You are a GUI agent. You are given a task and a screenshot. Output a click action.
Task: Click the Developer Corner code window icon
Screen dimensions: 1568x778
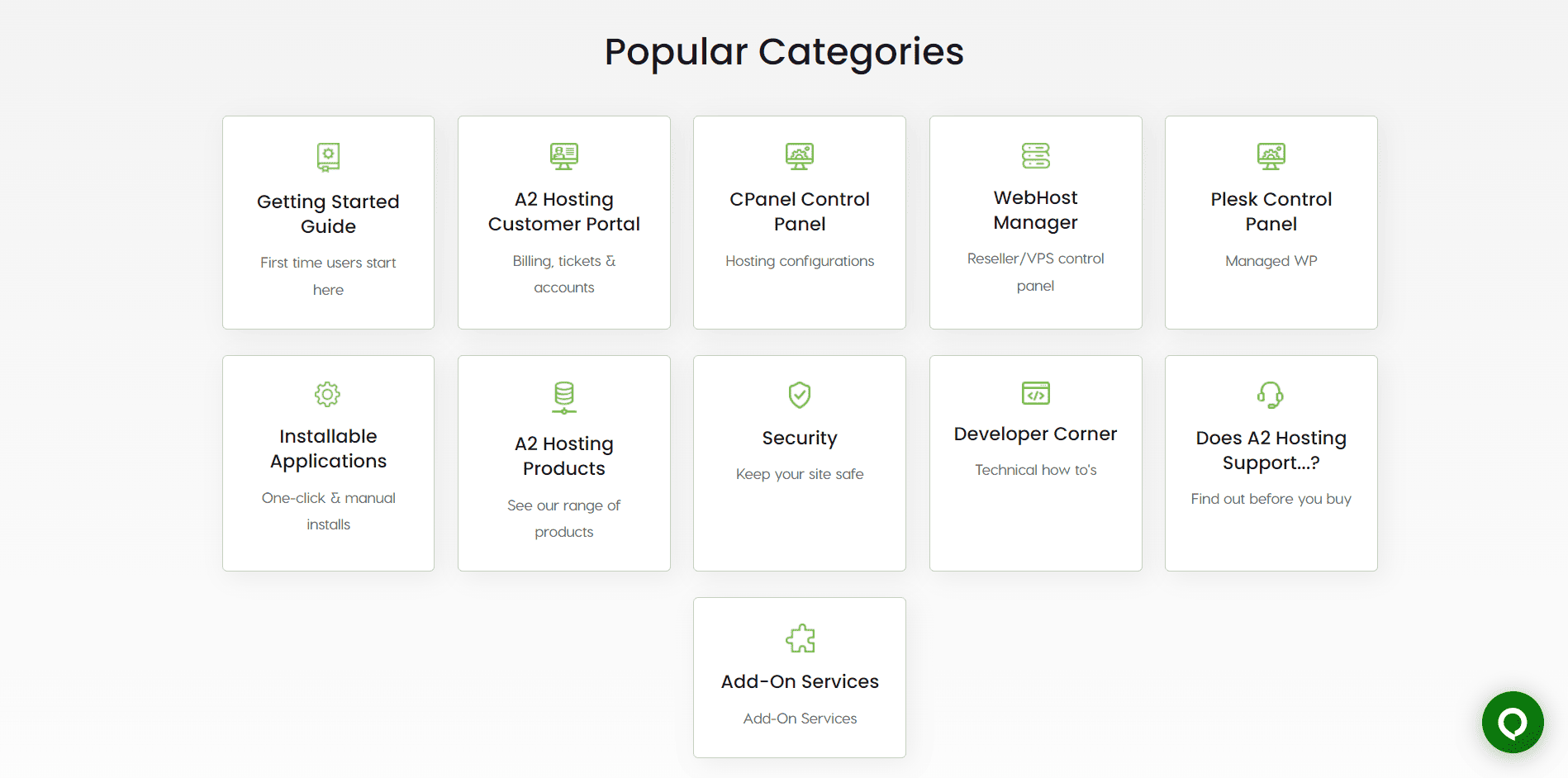(x=1035, y=393)
